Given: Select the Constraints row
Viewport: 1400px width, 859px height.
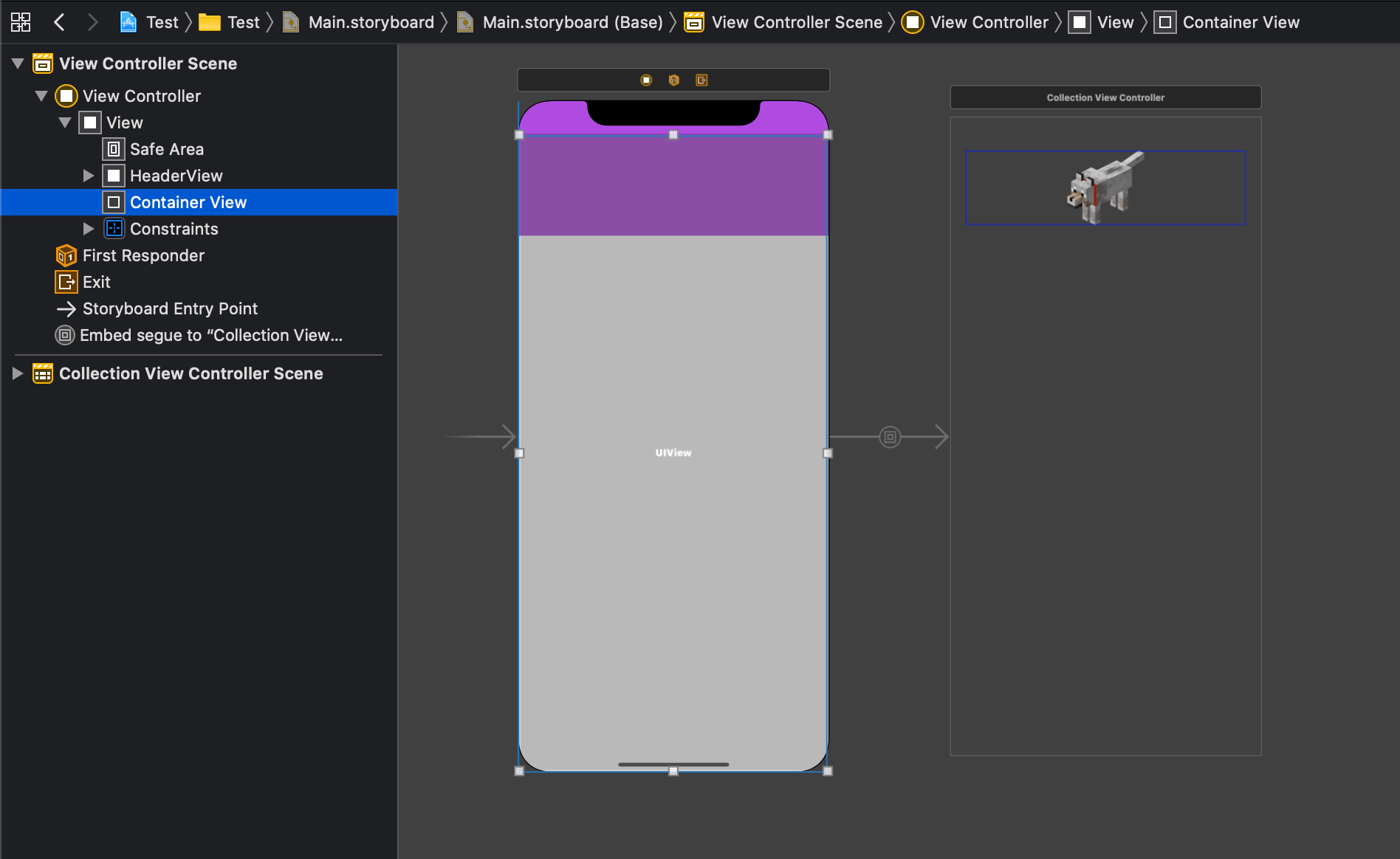Looking at the screenshot, I should [x=199, y=229].
